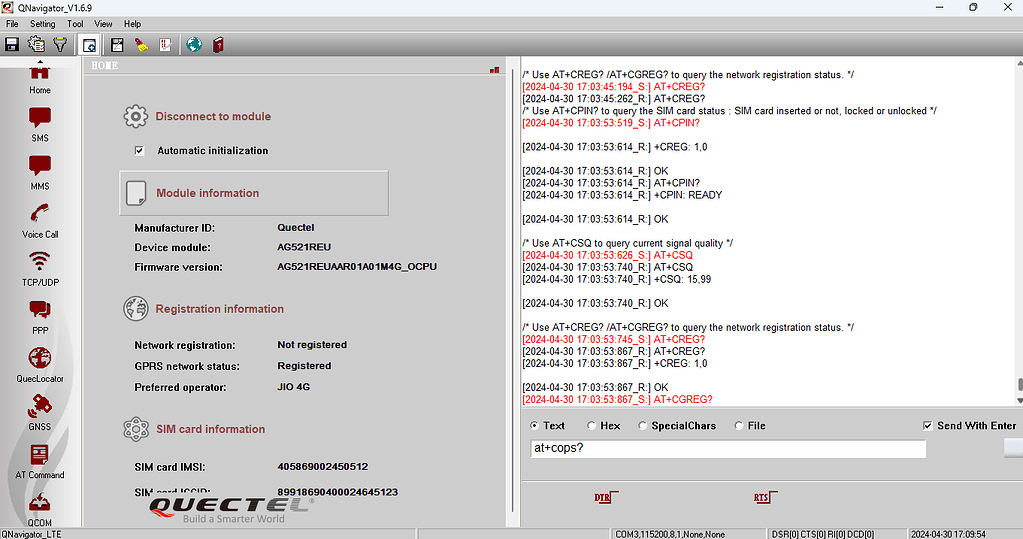Click the gear icon beside Disconnect to module
1023x539 pixels.
pos(136,116)
